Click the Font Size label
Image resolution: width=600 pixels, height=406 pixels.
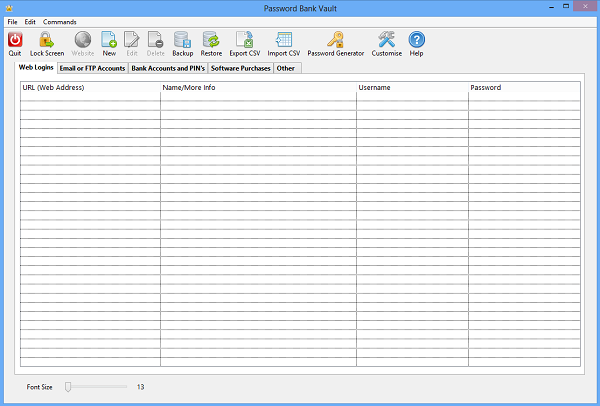(39, 387)
